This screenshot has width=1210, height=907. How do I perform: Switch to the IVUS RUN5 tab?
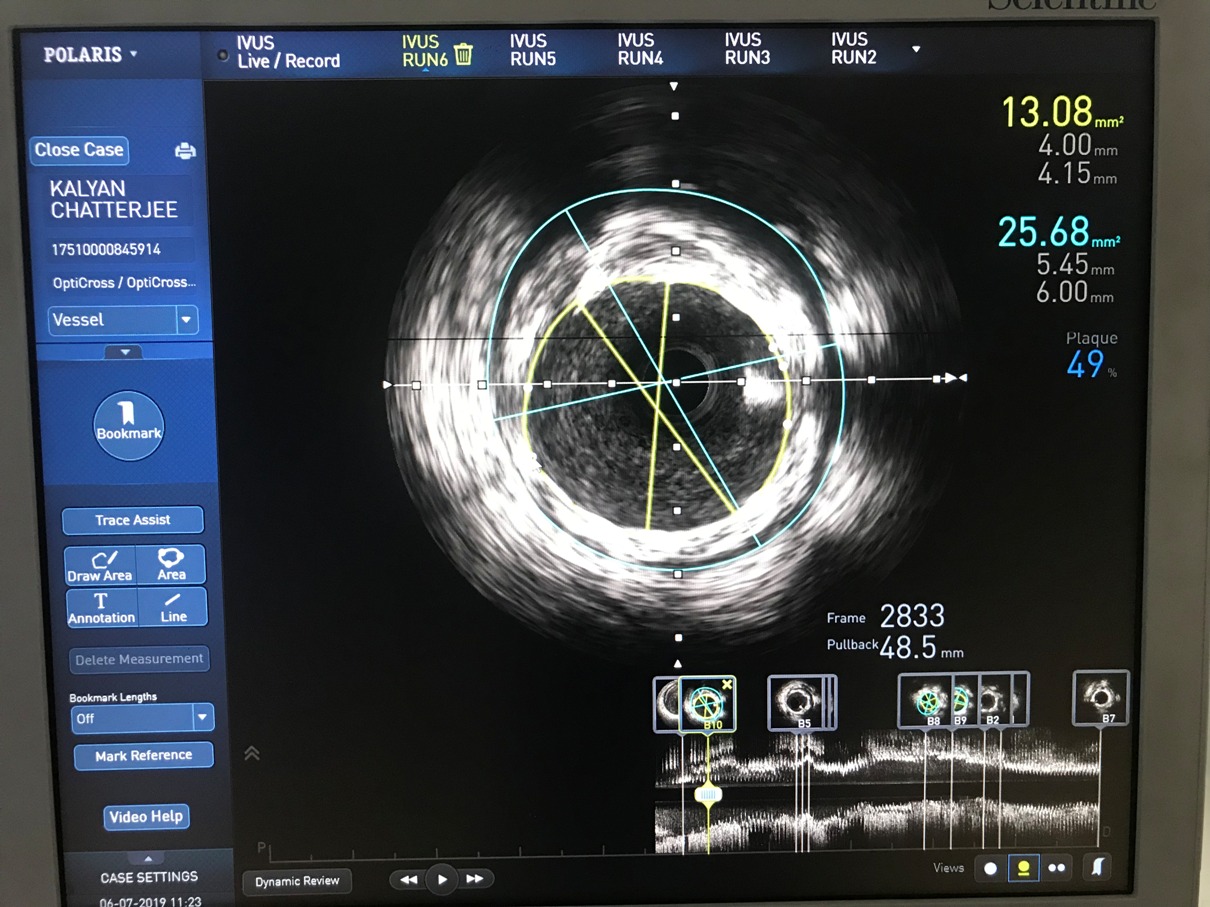[532, 50]
